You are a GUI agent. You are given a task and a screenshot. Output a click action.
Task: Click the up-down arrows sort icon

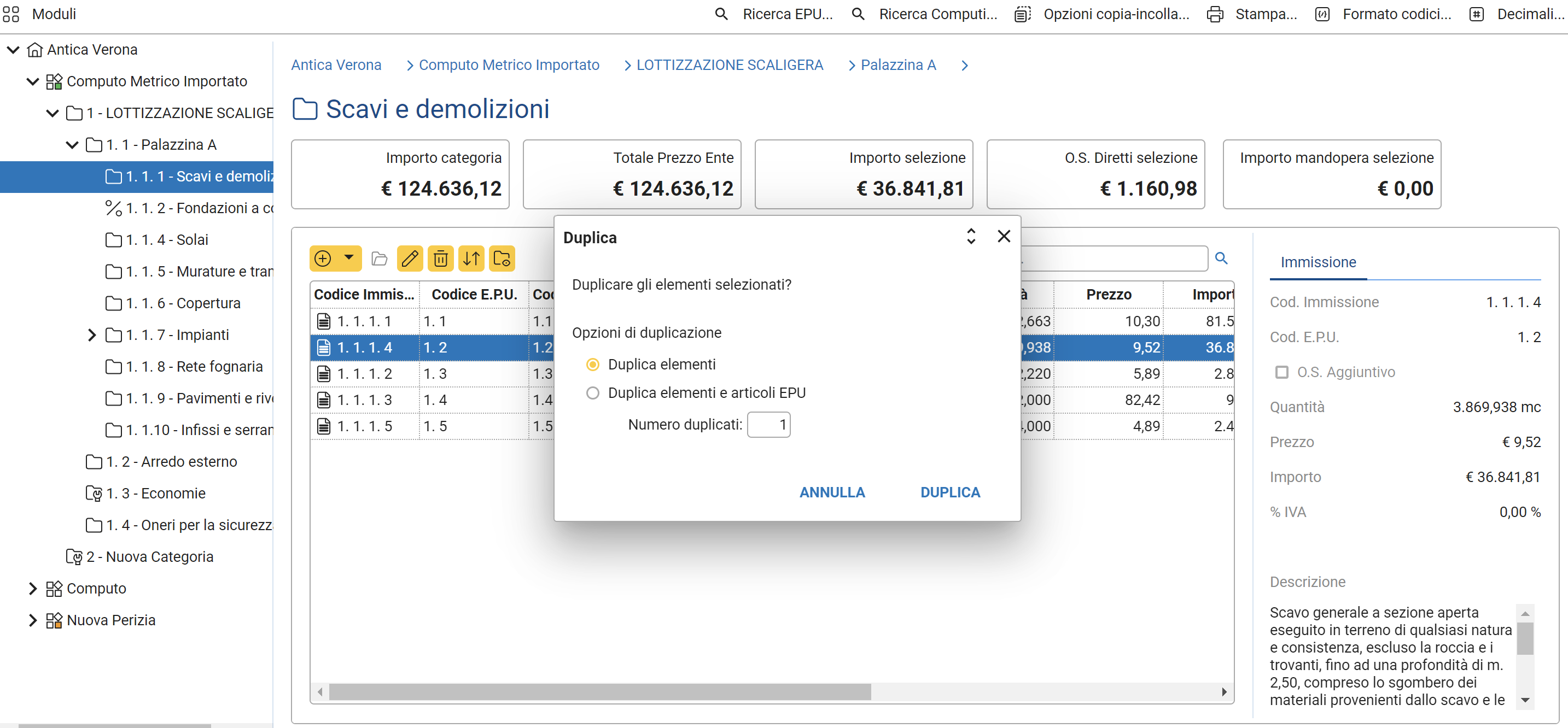point(471,259)
